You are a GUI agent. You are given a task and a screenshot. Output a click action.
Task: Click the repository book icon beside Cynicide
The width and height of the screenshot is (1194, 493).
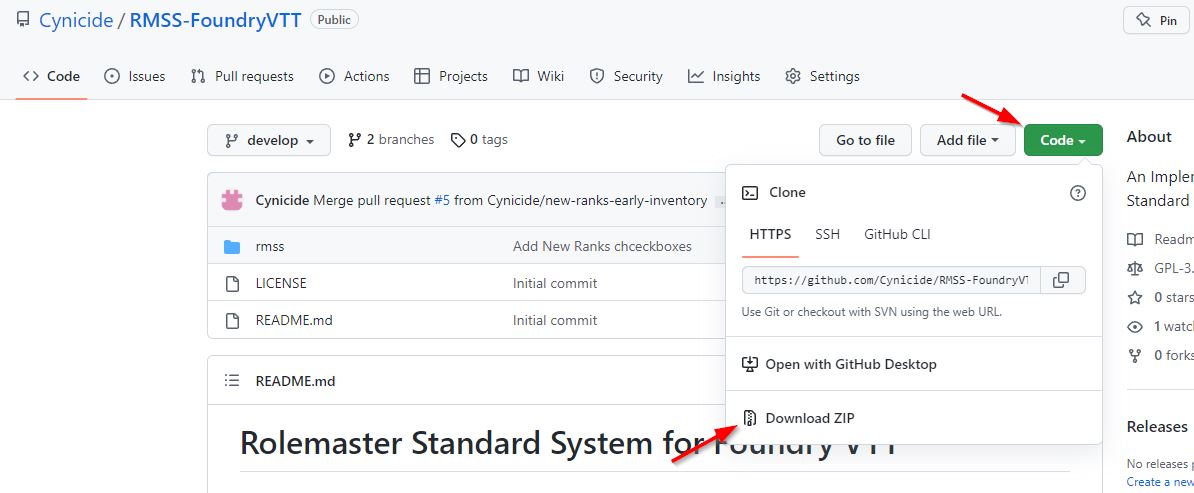(x=23, y=20)
